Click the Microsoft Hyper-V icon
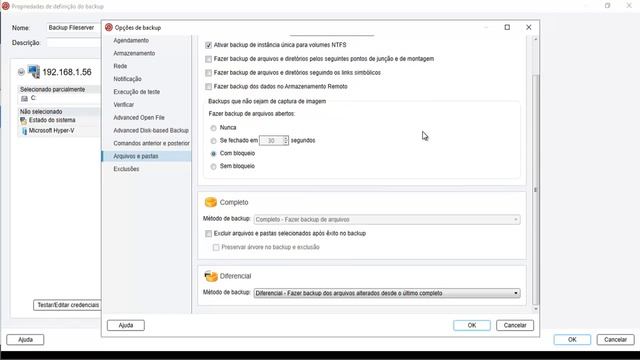This screenshot has height=360, width=640. click(x=24, y=131)
